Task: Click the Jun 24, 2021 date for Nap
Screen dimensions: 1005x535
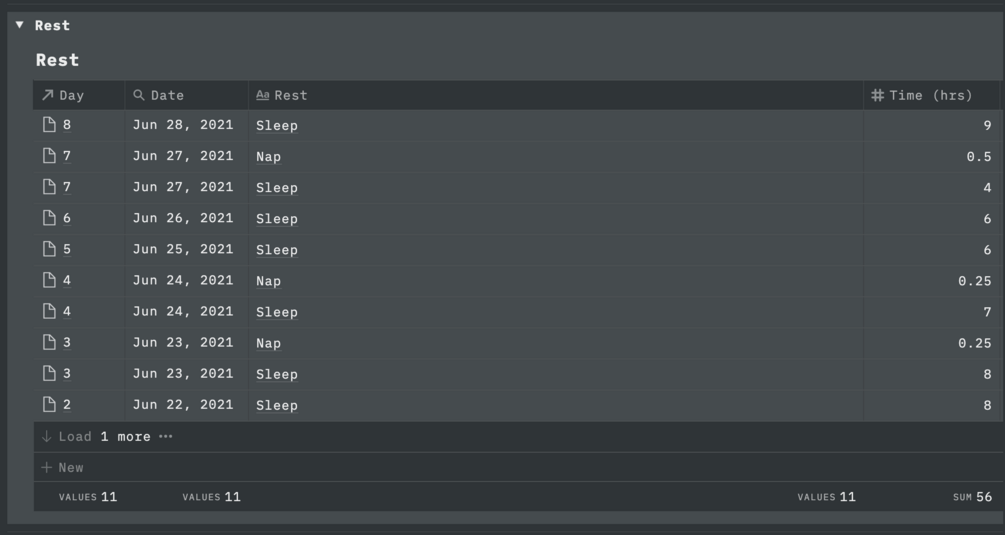Action: [183, 280]
